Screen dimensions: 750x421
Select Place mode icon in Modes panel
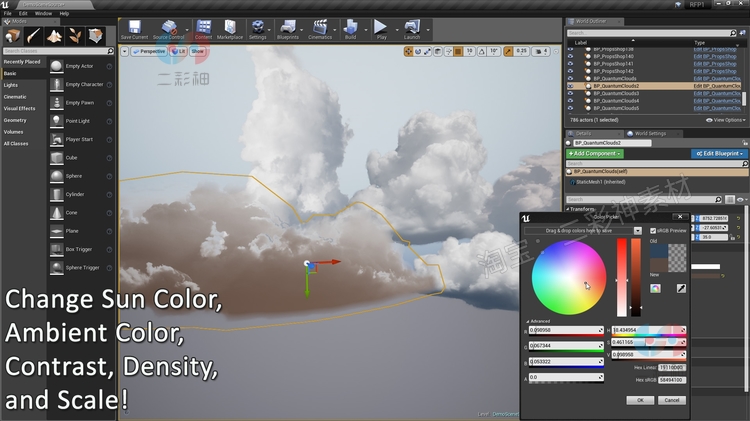point(12,35)
